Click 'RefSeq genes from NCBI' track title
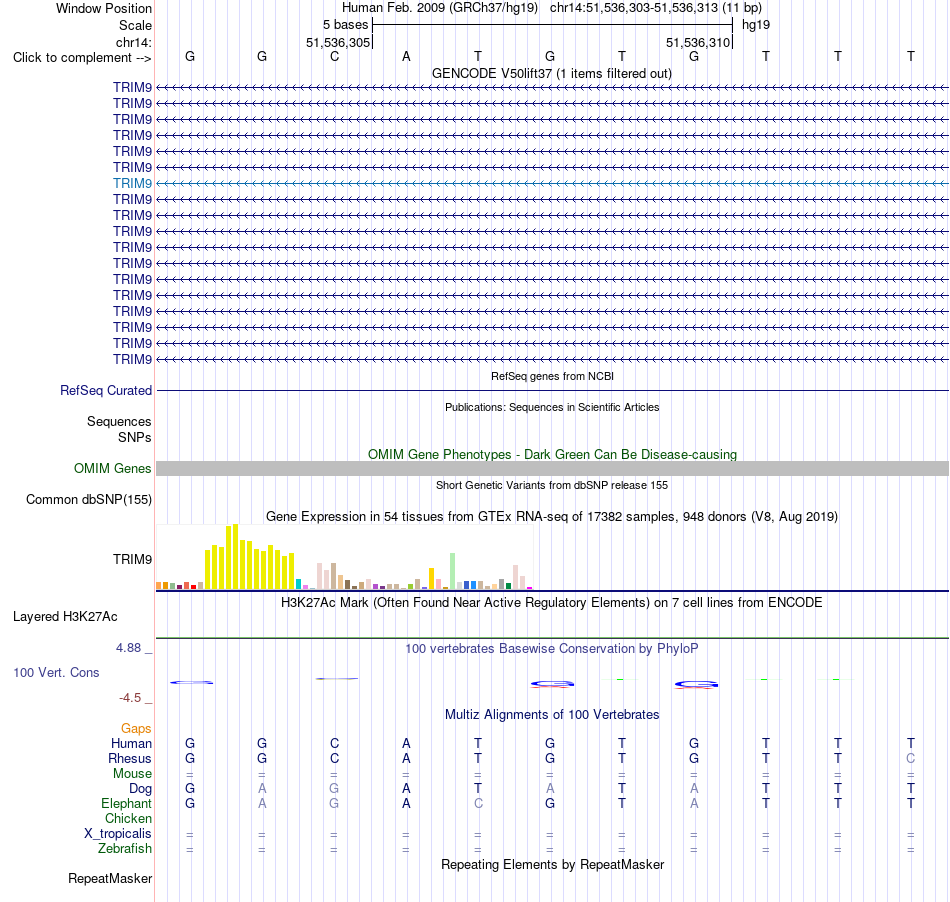The height and width of the screenshot is (902, 950). pyautogui.click(x=553, y=376)
